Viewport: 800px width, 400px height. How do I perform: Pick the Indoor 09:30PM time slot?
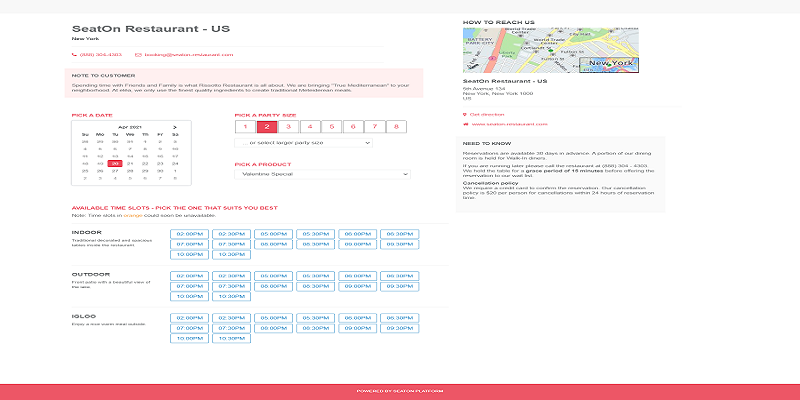tap(398, 243)
